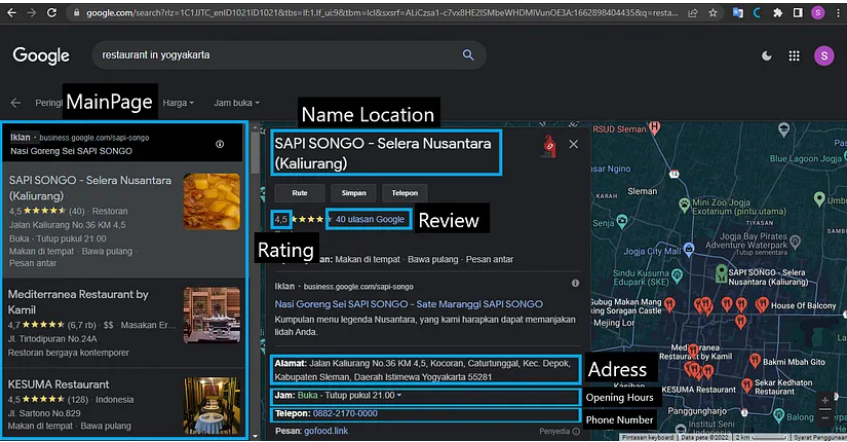Open the Harga filter dropdown
Viewport: 847px width, 442px height.
pos(178,103)
